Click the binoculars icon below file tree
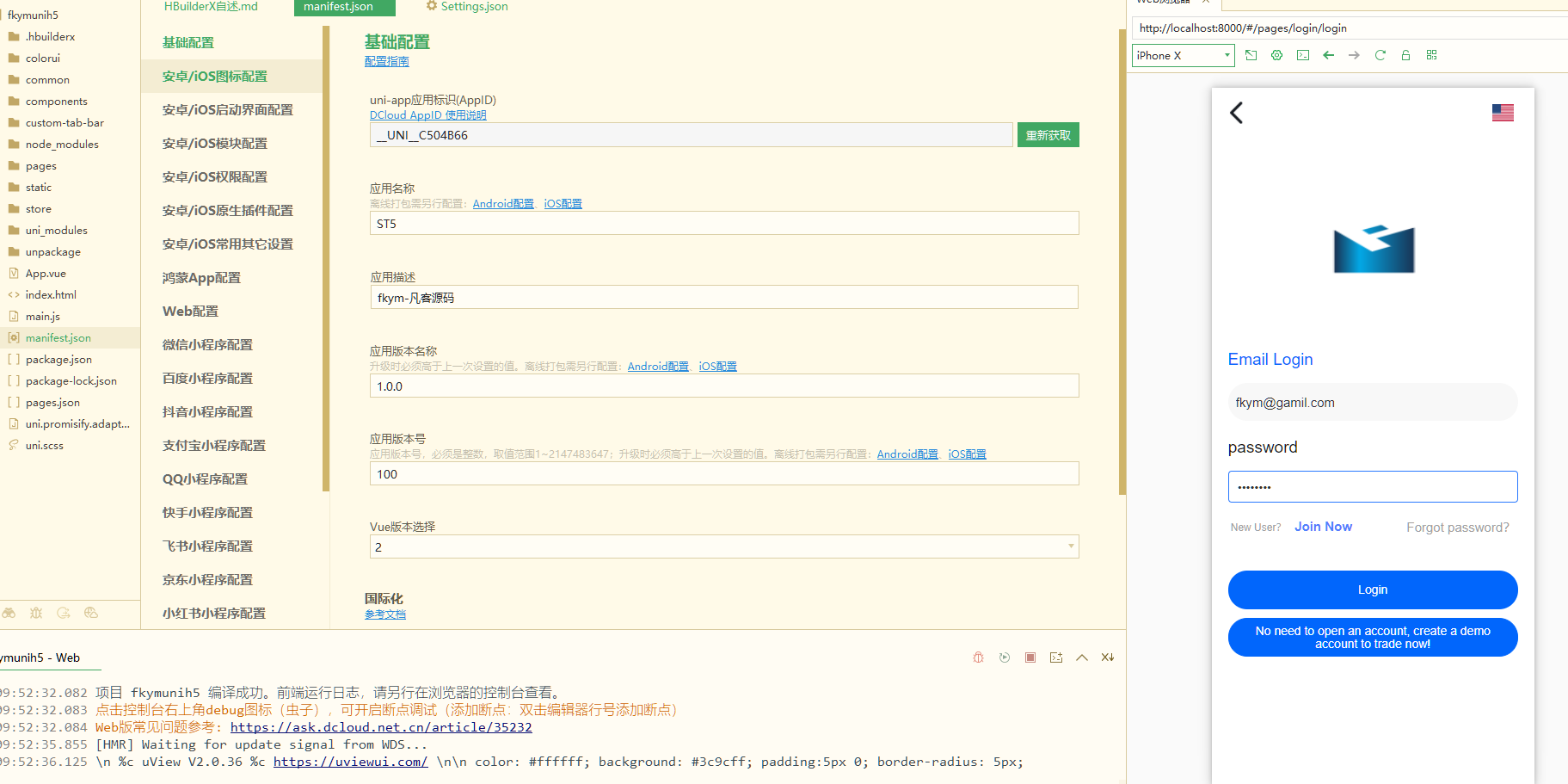This screenshot has height=784, width=1568. point(9,613)
